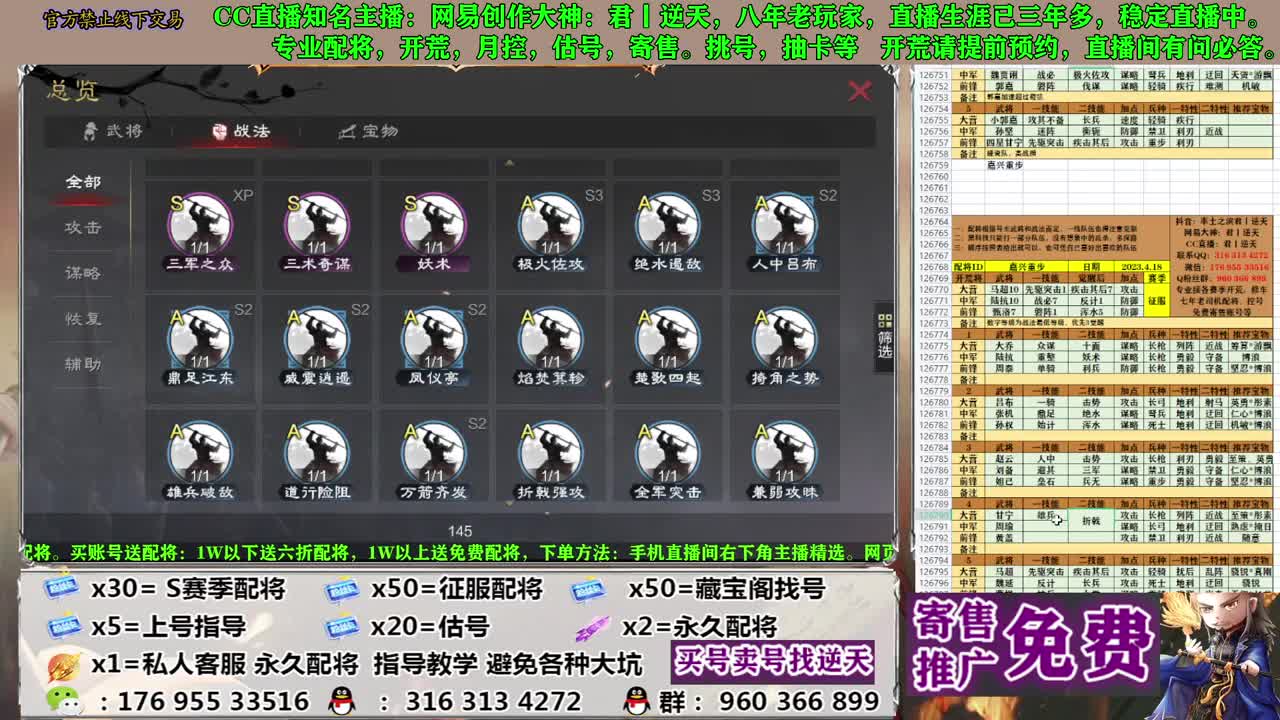1280x720 pixels.
Task: Filter by 谋略 tactics category
Action: click(83, 273)
